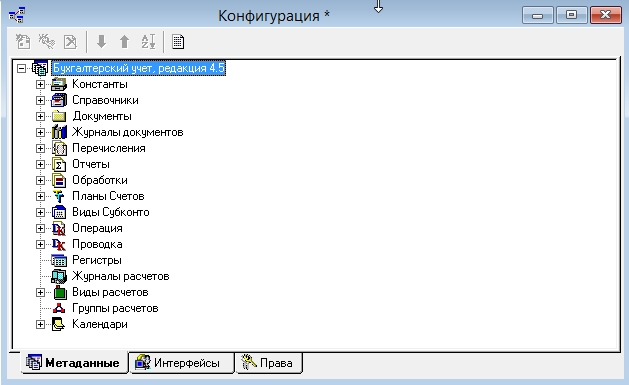Viewport: 629px width, 385px height.
Task: Click the Календари notepad icon
Action: pos(59,324)
